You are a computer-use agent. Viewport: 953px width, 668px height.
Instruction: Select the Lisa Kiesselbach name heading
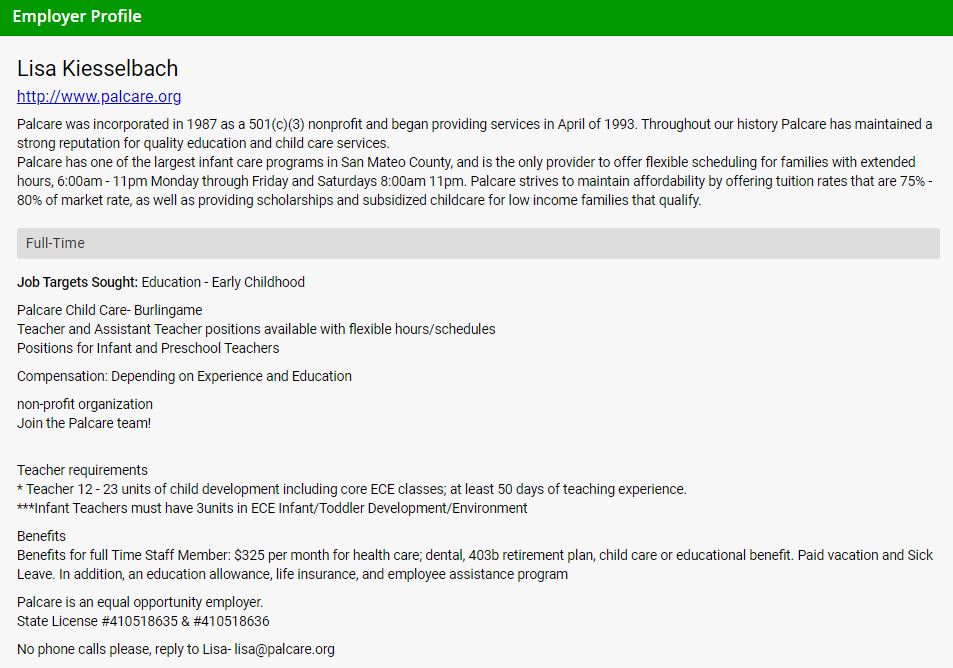(x=98, y=68)
